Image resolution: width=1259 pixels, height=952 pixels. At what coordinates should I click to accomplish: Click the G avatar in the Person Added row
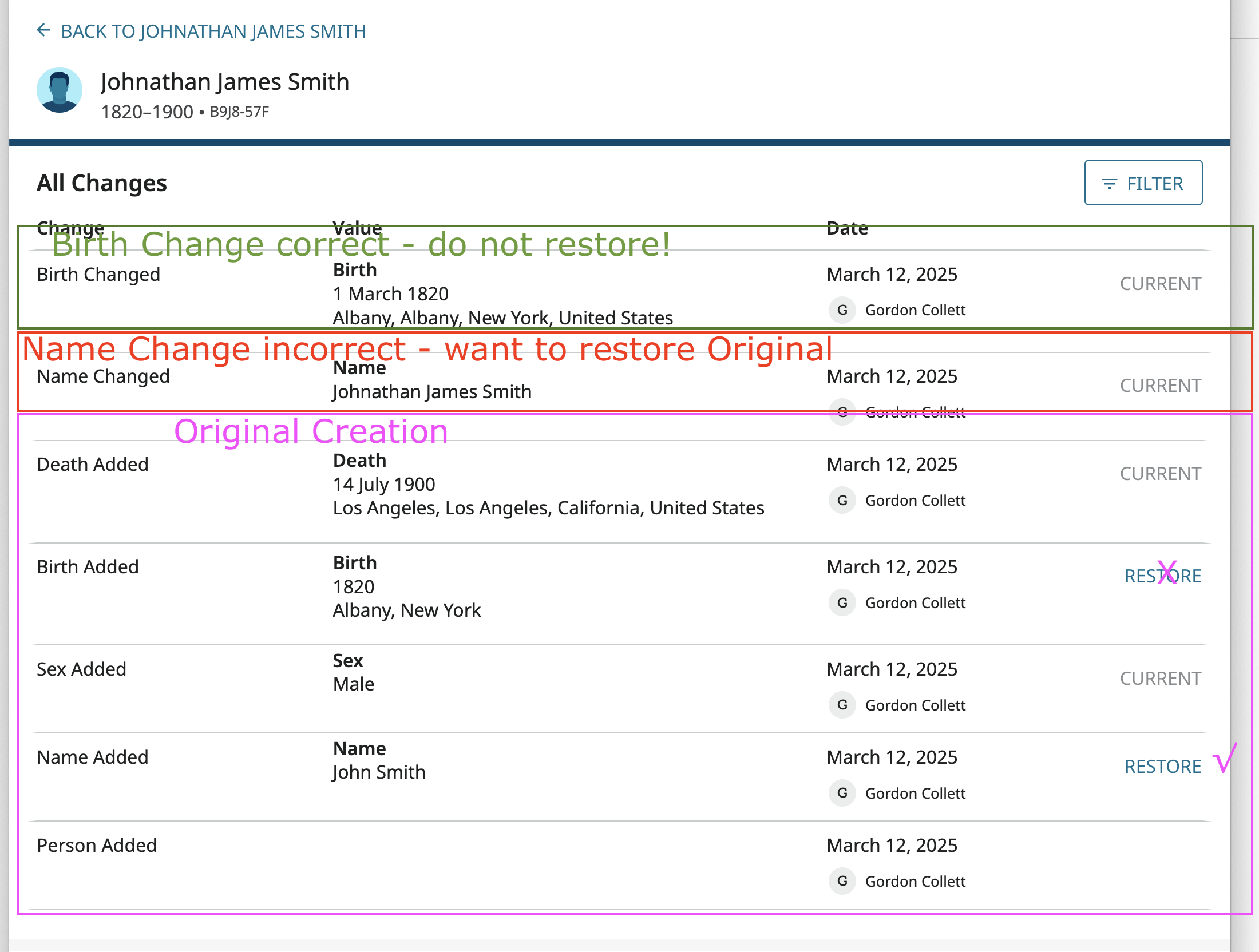(x=842, y=881)
